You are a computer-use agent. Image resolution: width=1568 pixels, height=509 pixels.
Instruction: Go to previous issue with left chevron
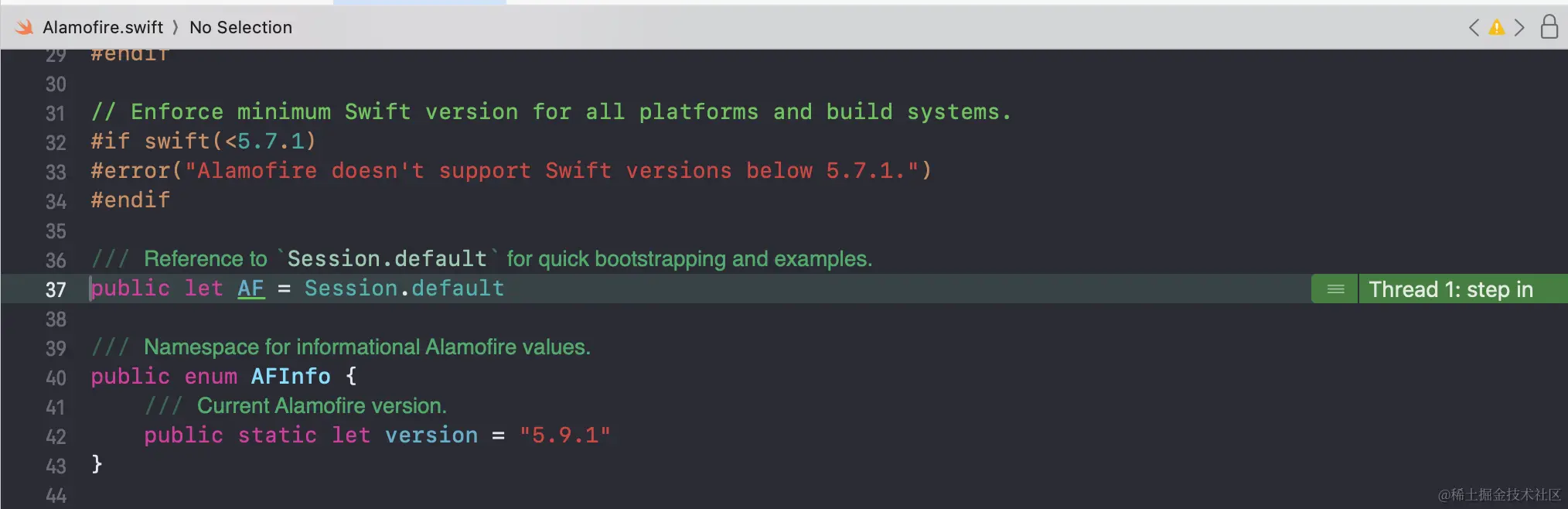coord(1474,28)
